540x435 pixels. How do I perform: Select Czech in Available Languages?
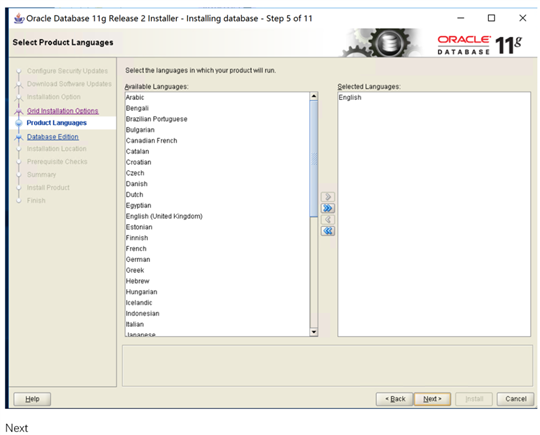(x=217, y=173)
